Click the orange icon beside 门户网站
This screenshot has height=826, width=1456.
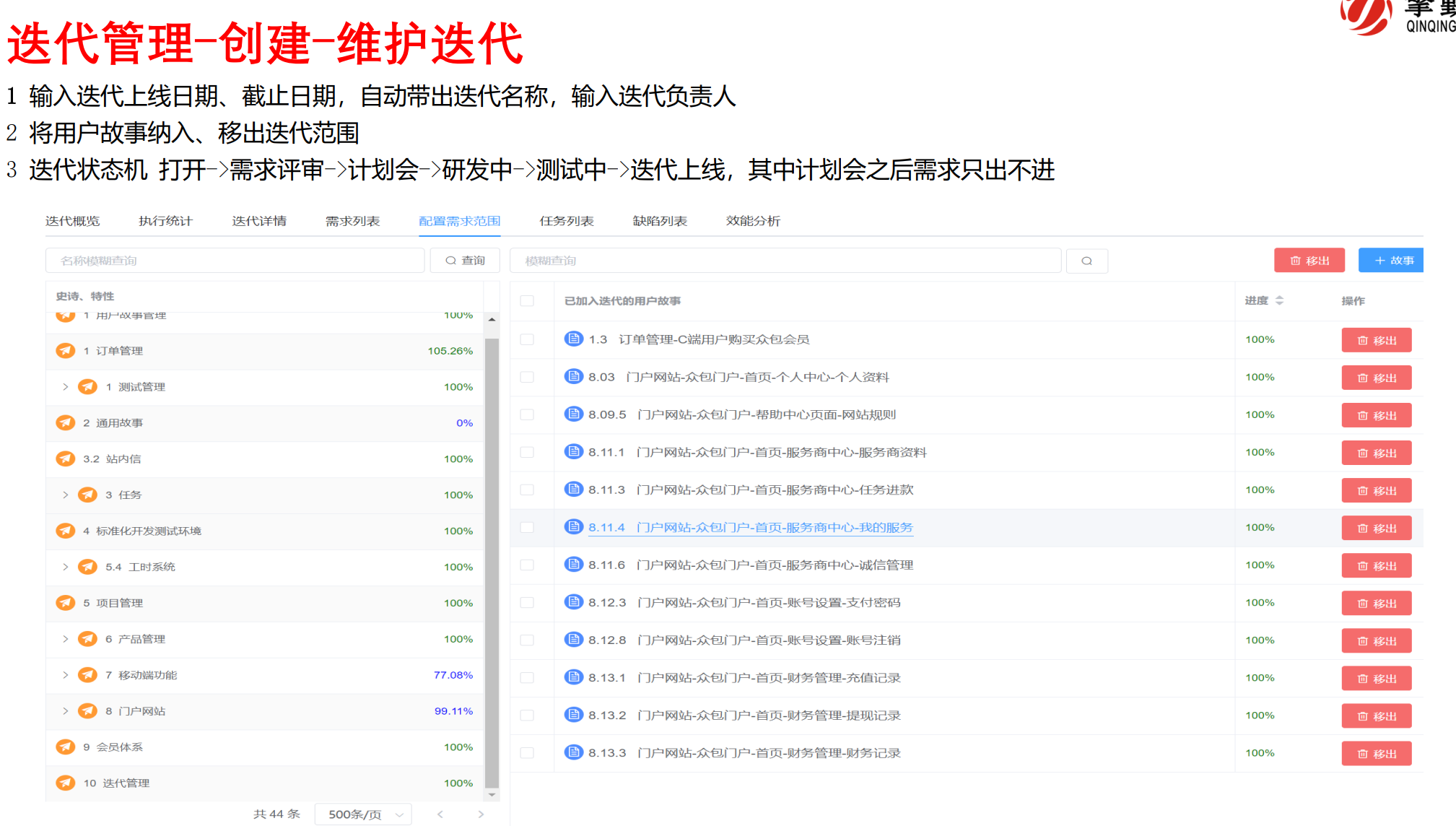[88, 711]
